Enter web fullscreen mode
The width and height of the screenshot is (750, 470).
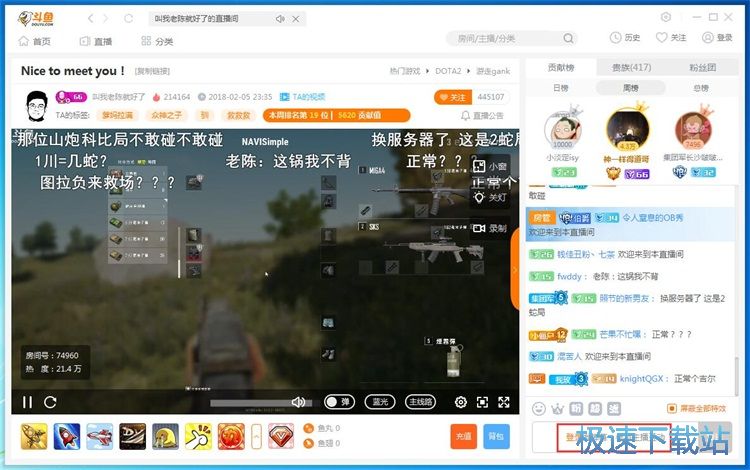[482, 402]
